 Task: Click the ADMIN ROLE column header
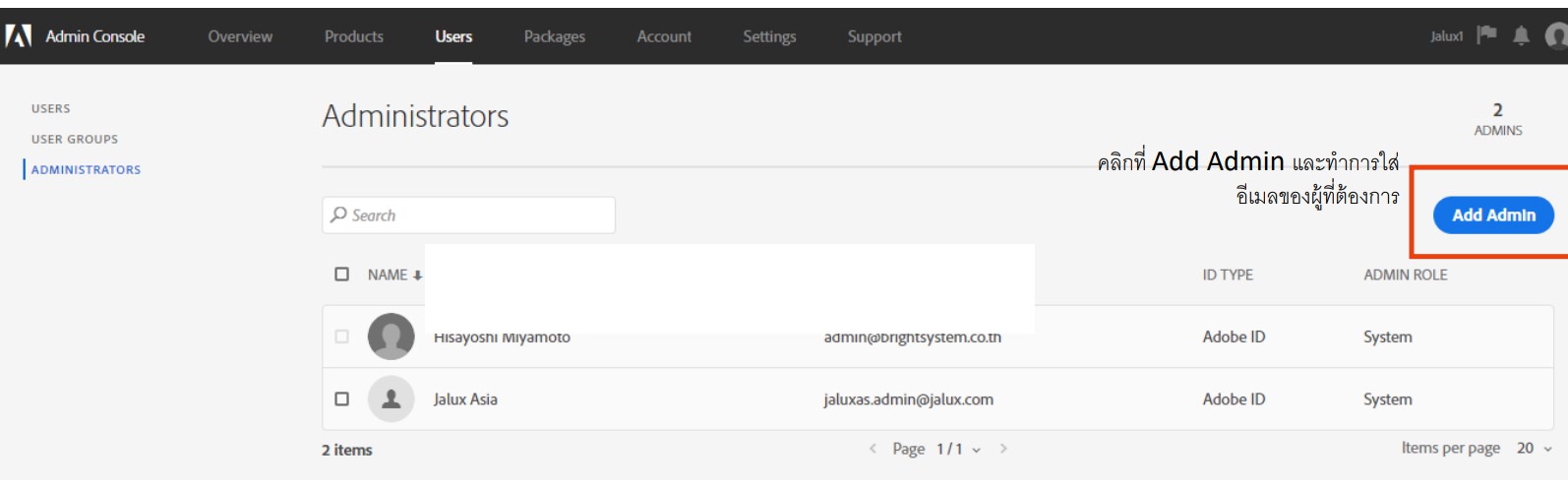[x=1405, y=275]
